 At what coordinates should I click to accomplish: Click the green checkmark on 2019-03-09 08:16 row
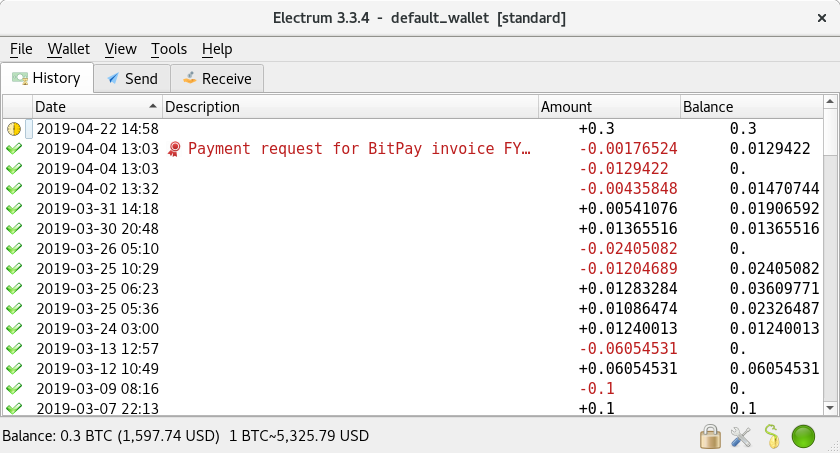click(x=14, y=388)
